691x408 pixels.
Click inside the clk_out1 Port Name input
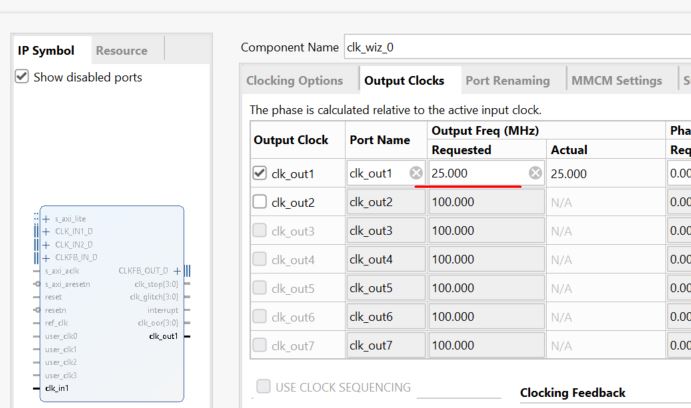375,173
